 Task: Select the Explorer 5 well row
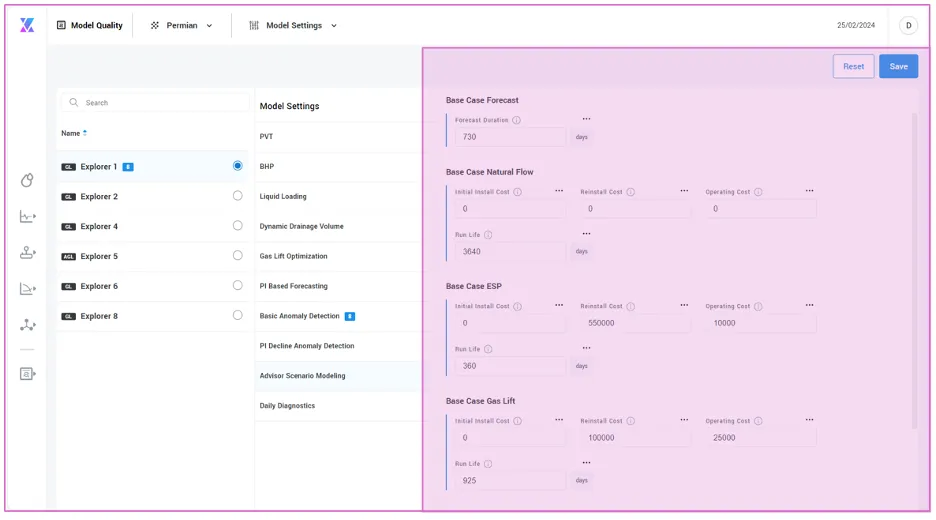153,256
